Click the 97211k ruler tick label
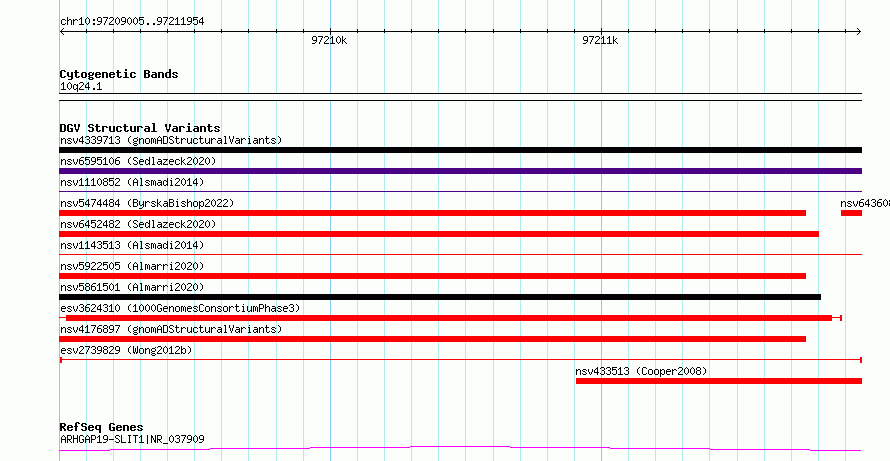Viewport: 890px width, 461px height. click(600, 40)
